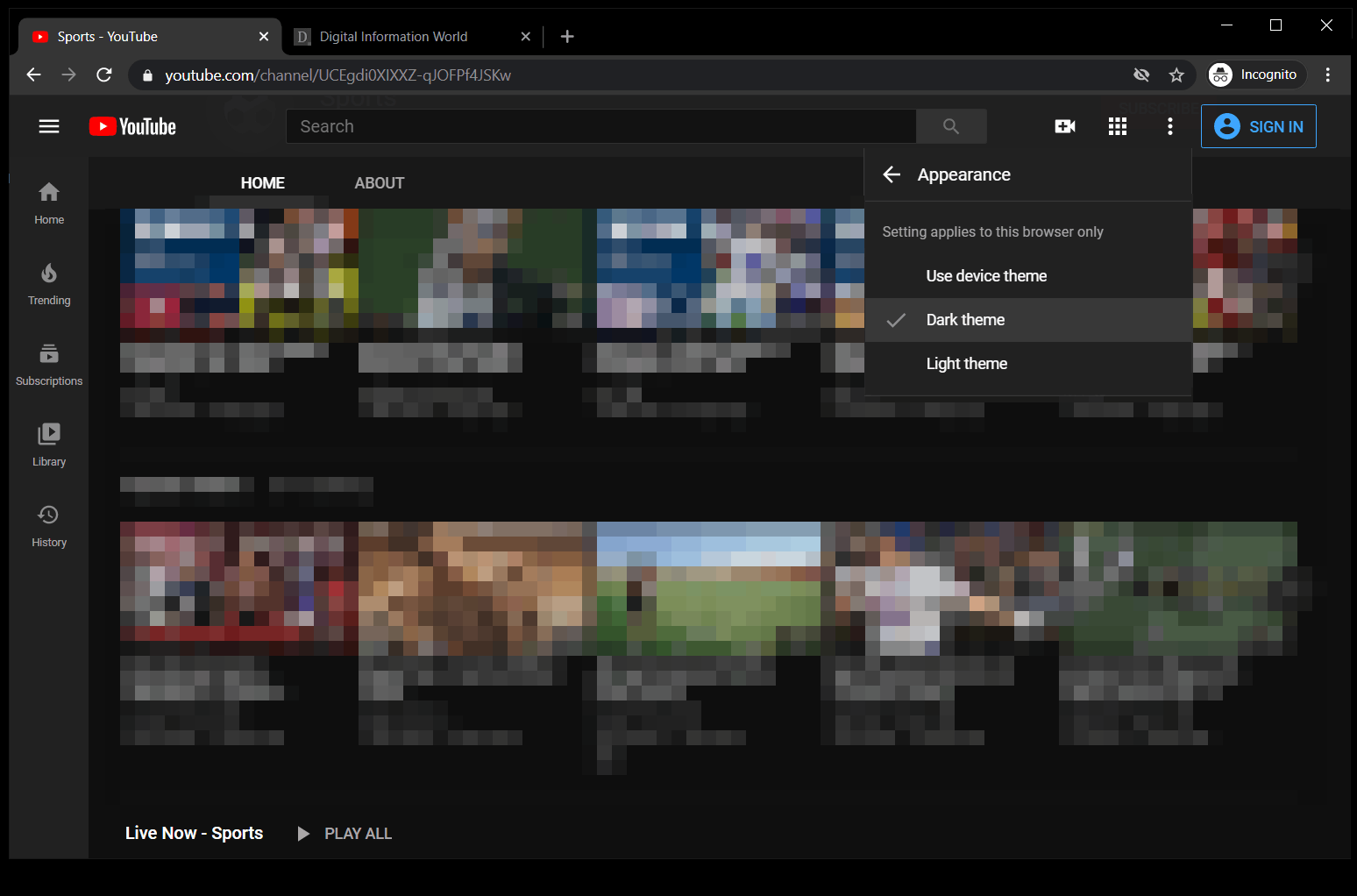Select Trending in the sidebar
1357x896 pixels.
(48, 283)
